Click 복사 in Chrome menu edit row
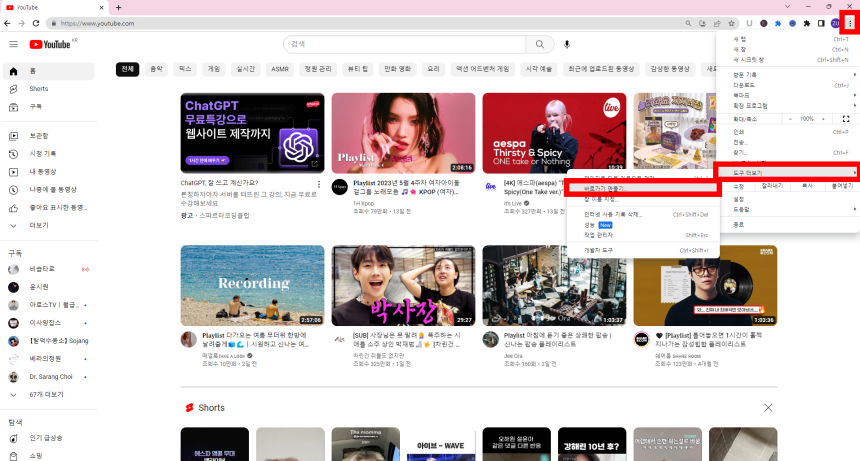Image resolution: width=860 pixels, height=461 pixels. pos(807,186)
